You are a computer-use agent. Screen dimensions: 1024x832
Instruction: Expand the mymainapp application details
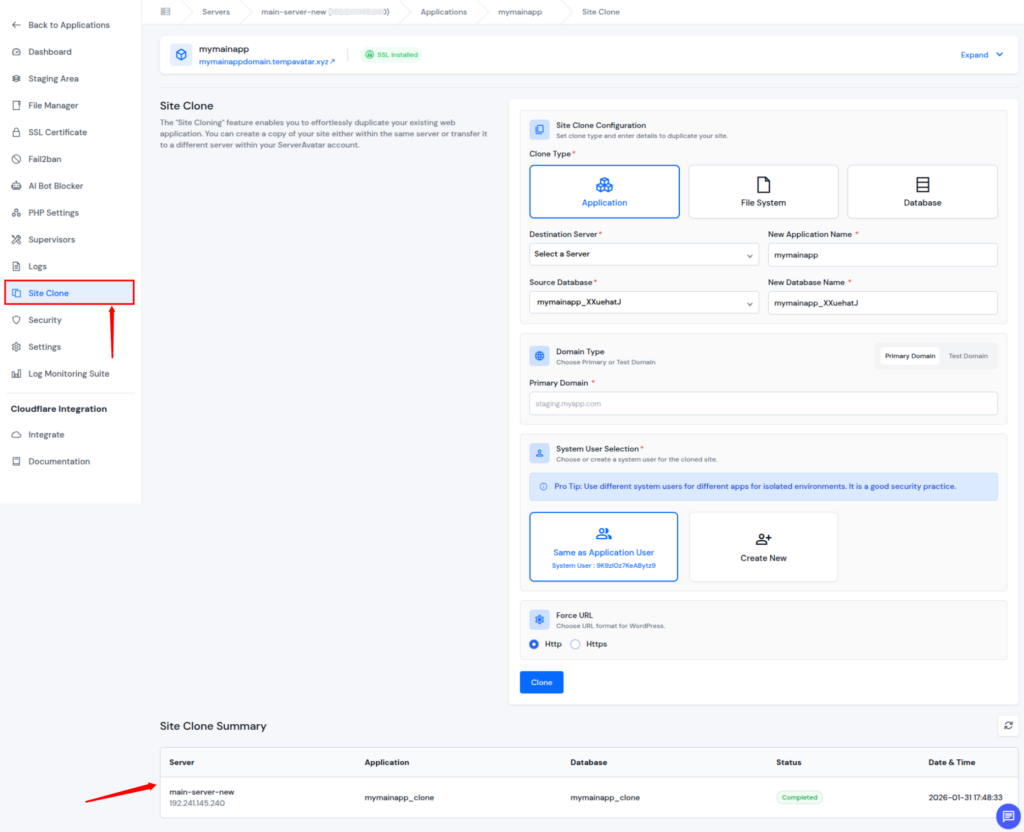click(x=981, y=55)
